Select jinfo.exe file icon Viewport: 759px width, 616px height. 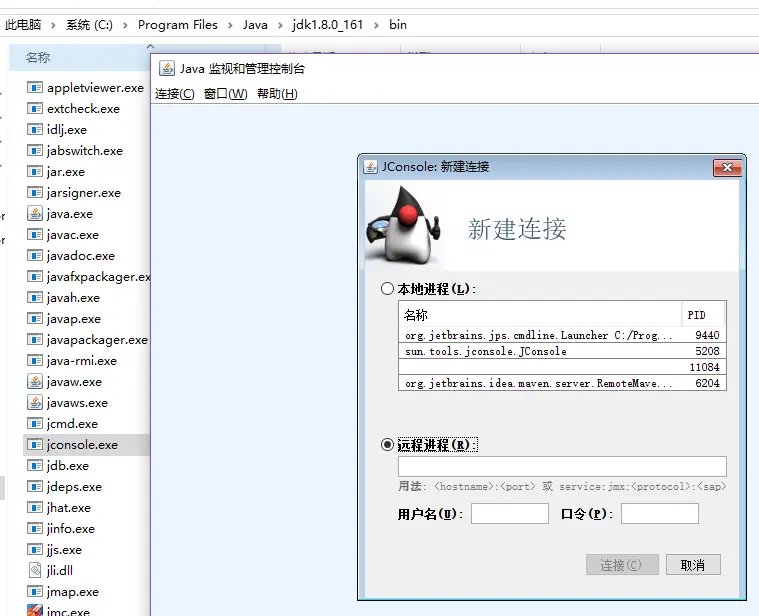pyautogui.click(x=35, y=528)
